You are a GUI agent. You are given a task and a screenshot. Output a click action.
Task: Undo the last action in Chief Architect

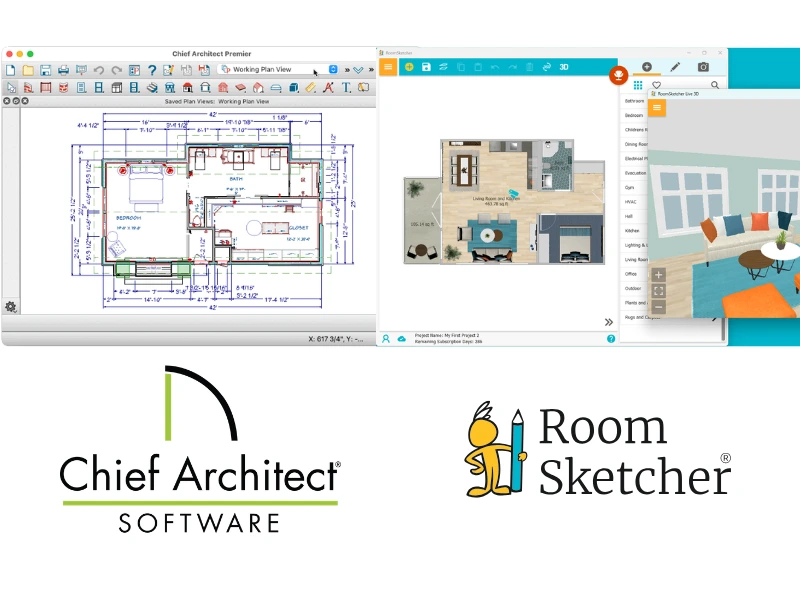coord(100,70)
